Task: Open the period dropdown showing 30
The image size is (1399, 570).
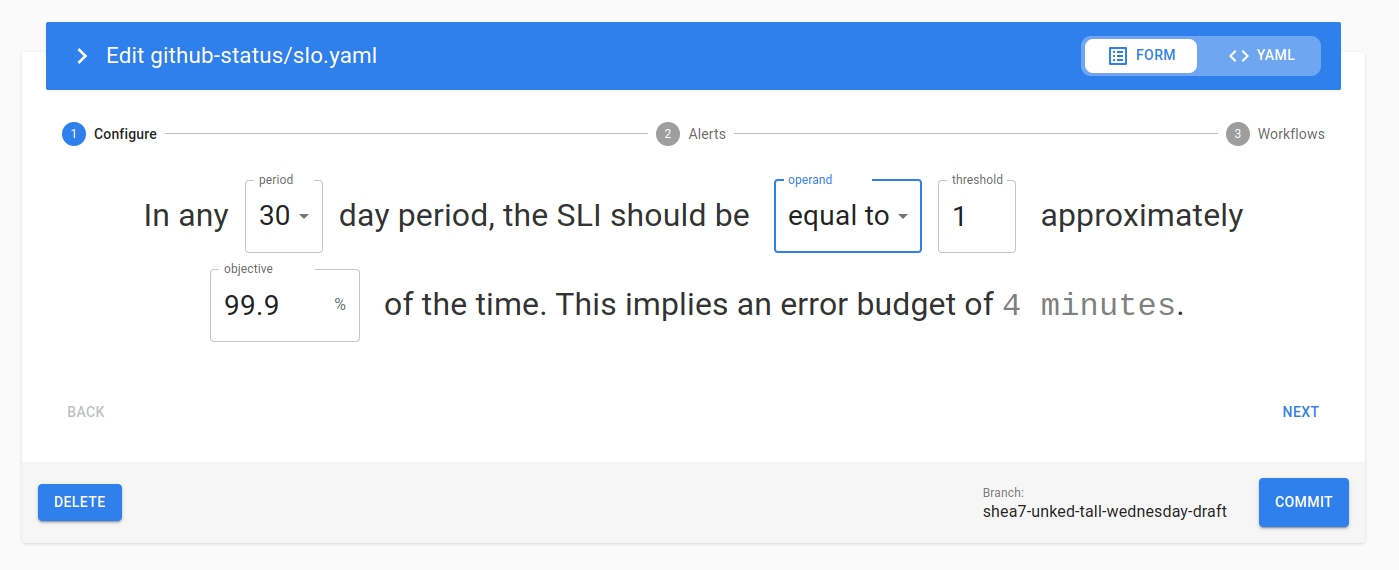Action: [x=283, y=216]
